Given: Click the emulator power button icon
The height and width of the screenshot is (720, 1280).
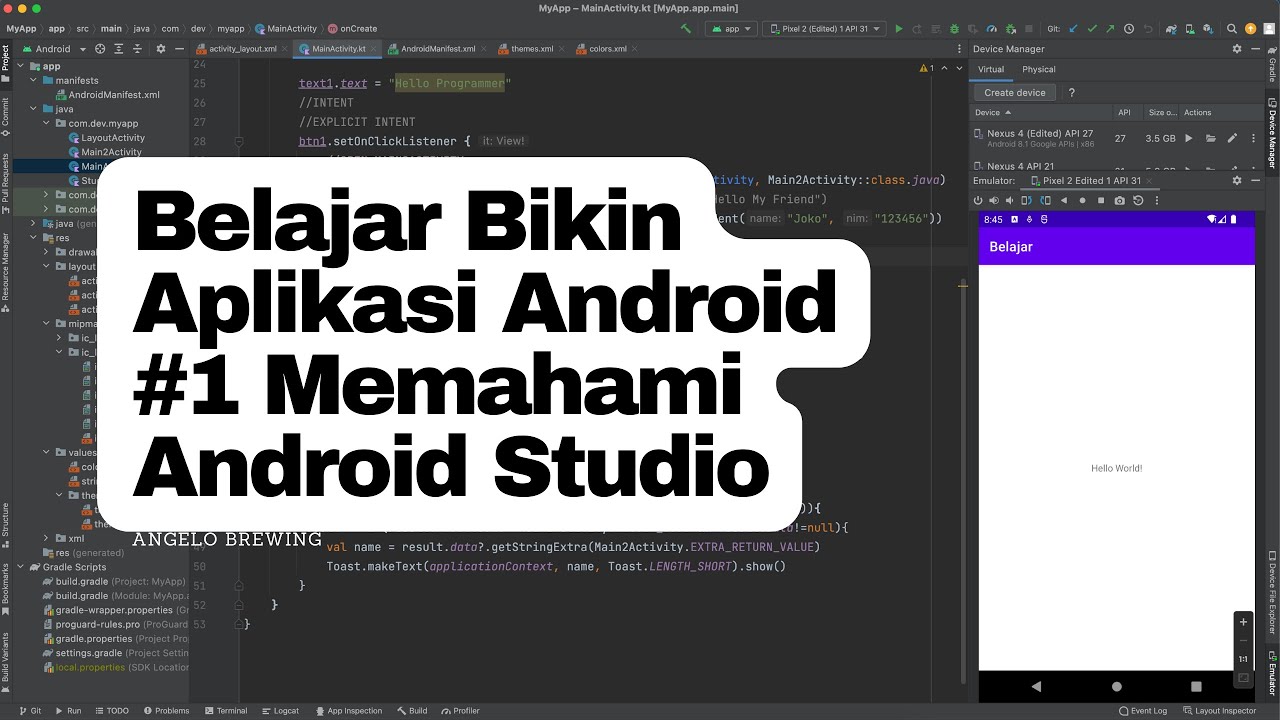Looking at the screenshot, I should [x=978, y=200].
